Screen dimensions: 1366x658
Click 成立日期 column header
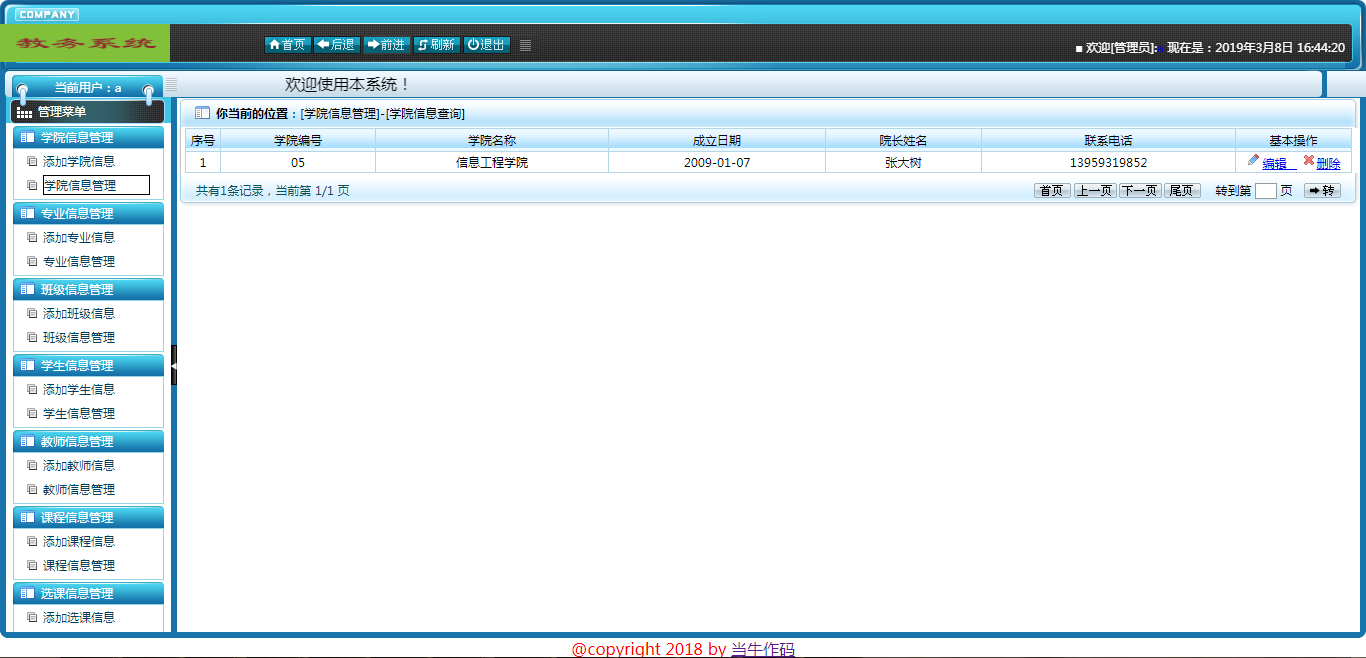[x=717, y=140]
